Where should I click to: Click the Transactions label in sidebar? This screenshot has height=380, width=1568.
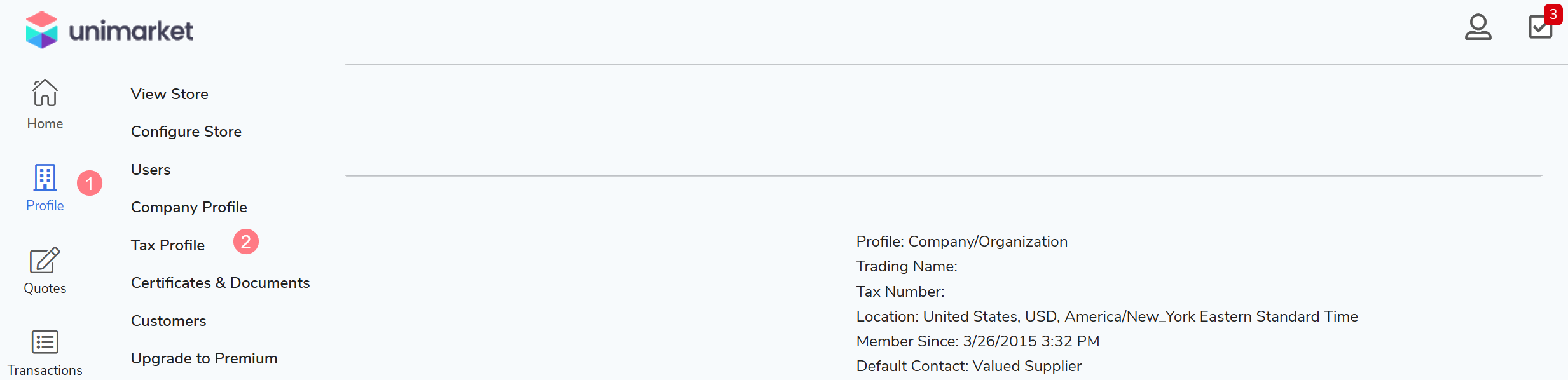(45, 370)
